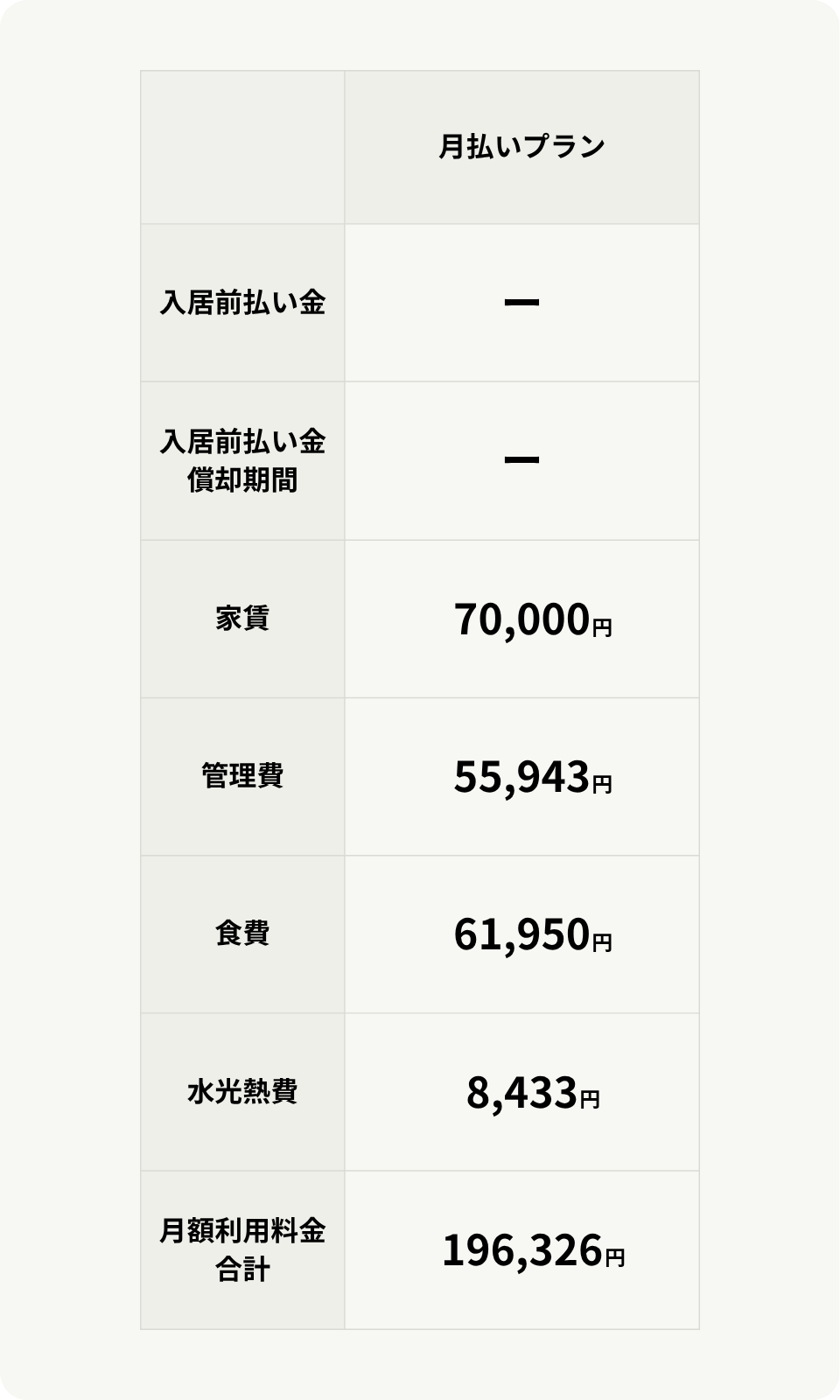Select the 入居前払い金 償却期間 row label
This screenshot has height=1400, width=840.
point(242,461)
